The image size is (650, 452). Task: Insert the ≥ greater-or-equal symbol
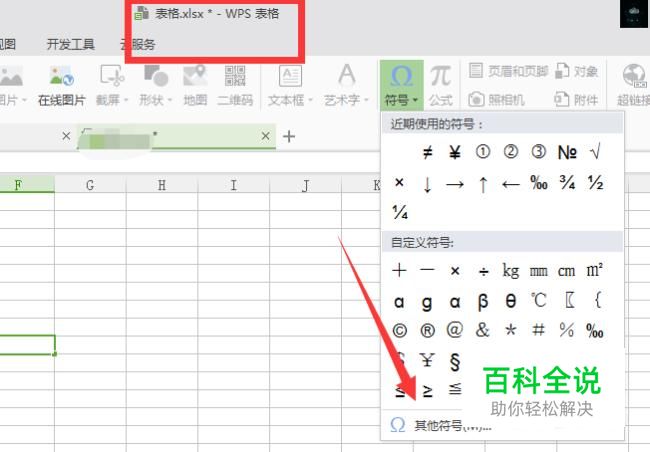tap(427, 391)
